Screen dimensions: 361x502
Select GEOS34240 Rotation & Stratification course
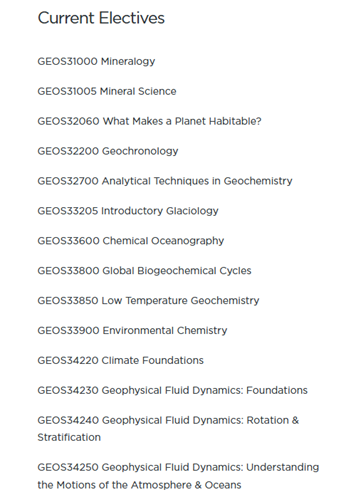[168, 429]
